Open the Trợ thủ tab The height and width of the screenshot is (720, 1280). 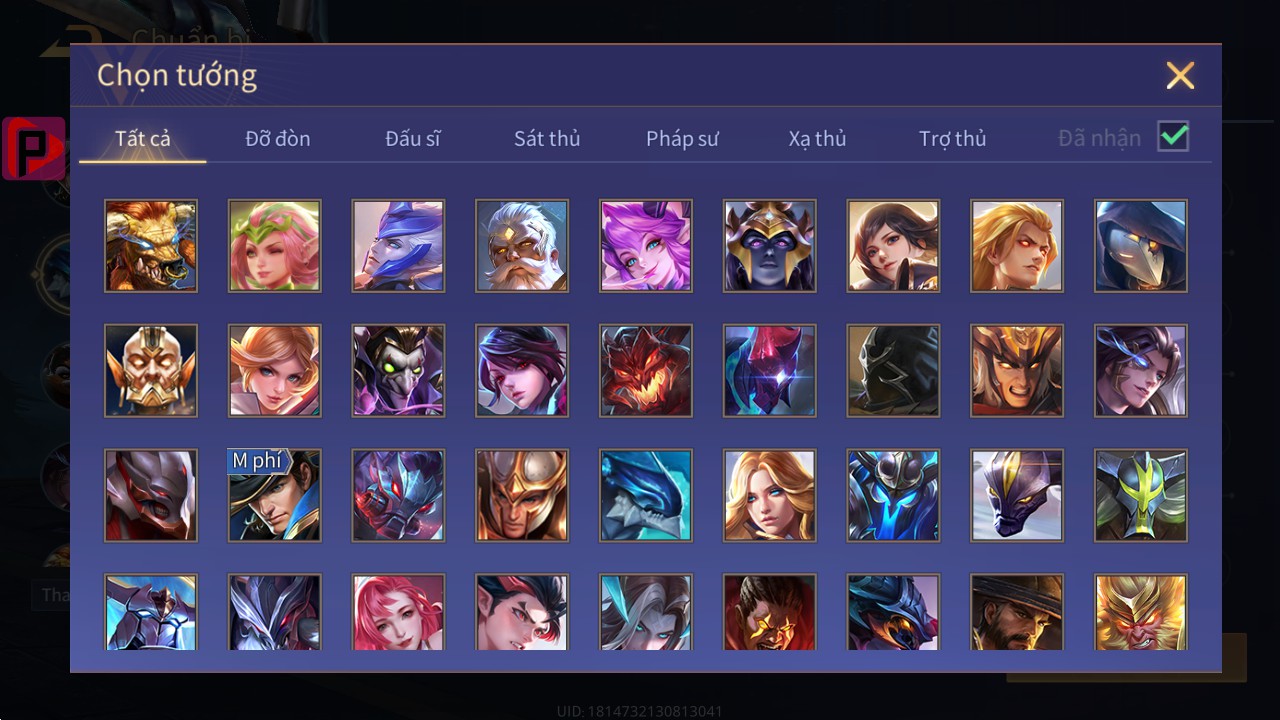(x=953, y=139)
